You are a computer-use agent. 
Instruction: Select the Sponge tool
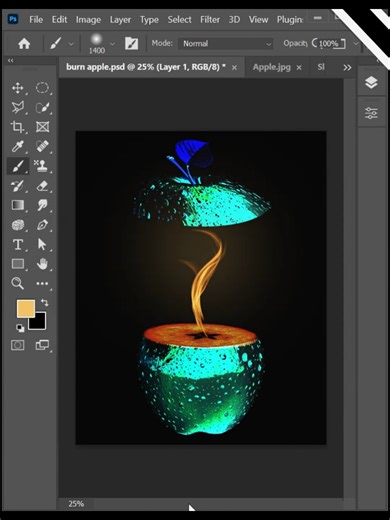point(18,225)
